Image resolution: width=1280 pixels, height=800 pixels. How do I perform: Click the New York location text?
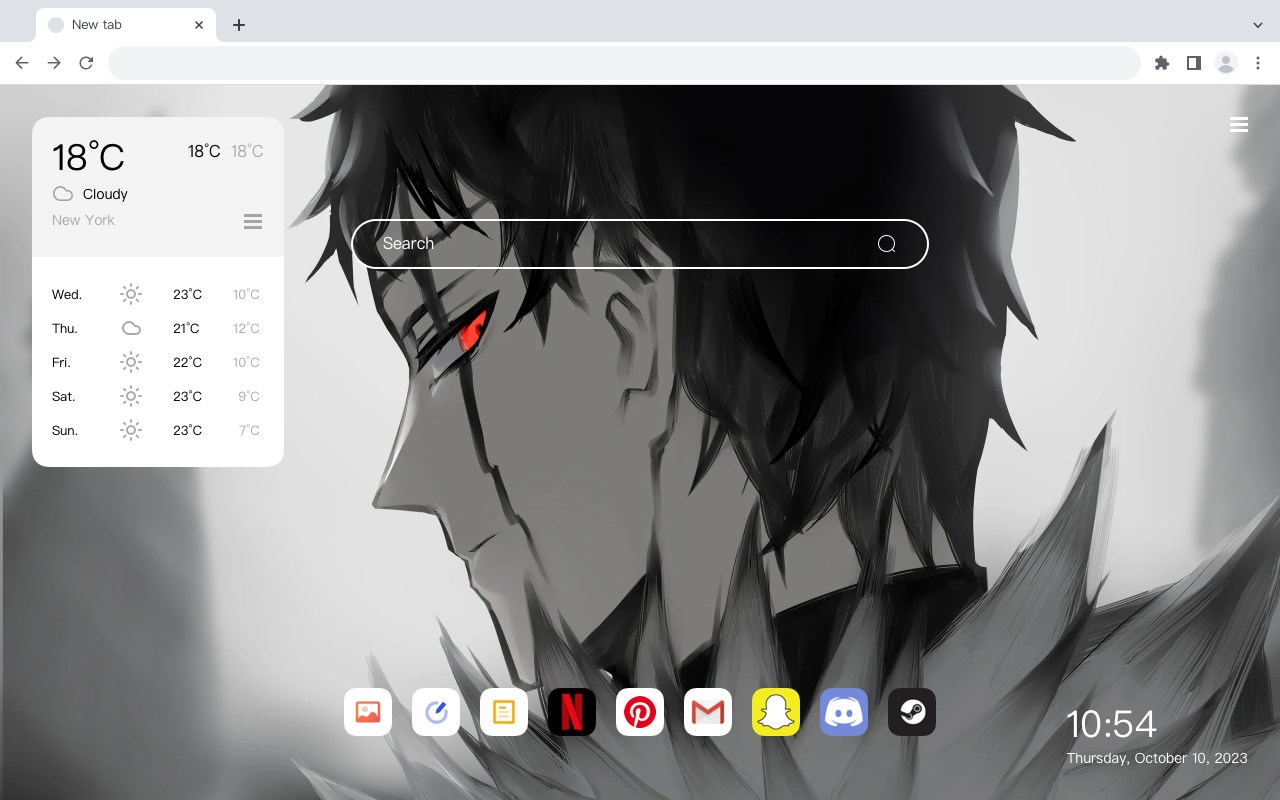[x=83, y=220]
